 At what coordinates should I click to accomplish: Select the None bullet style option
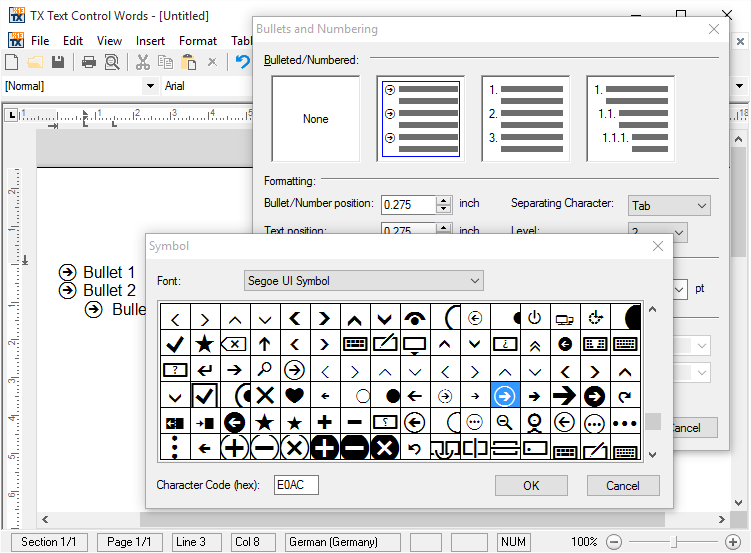(316, 119)
